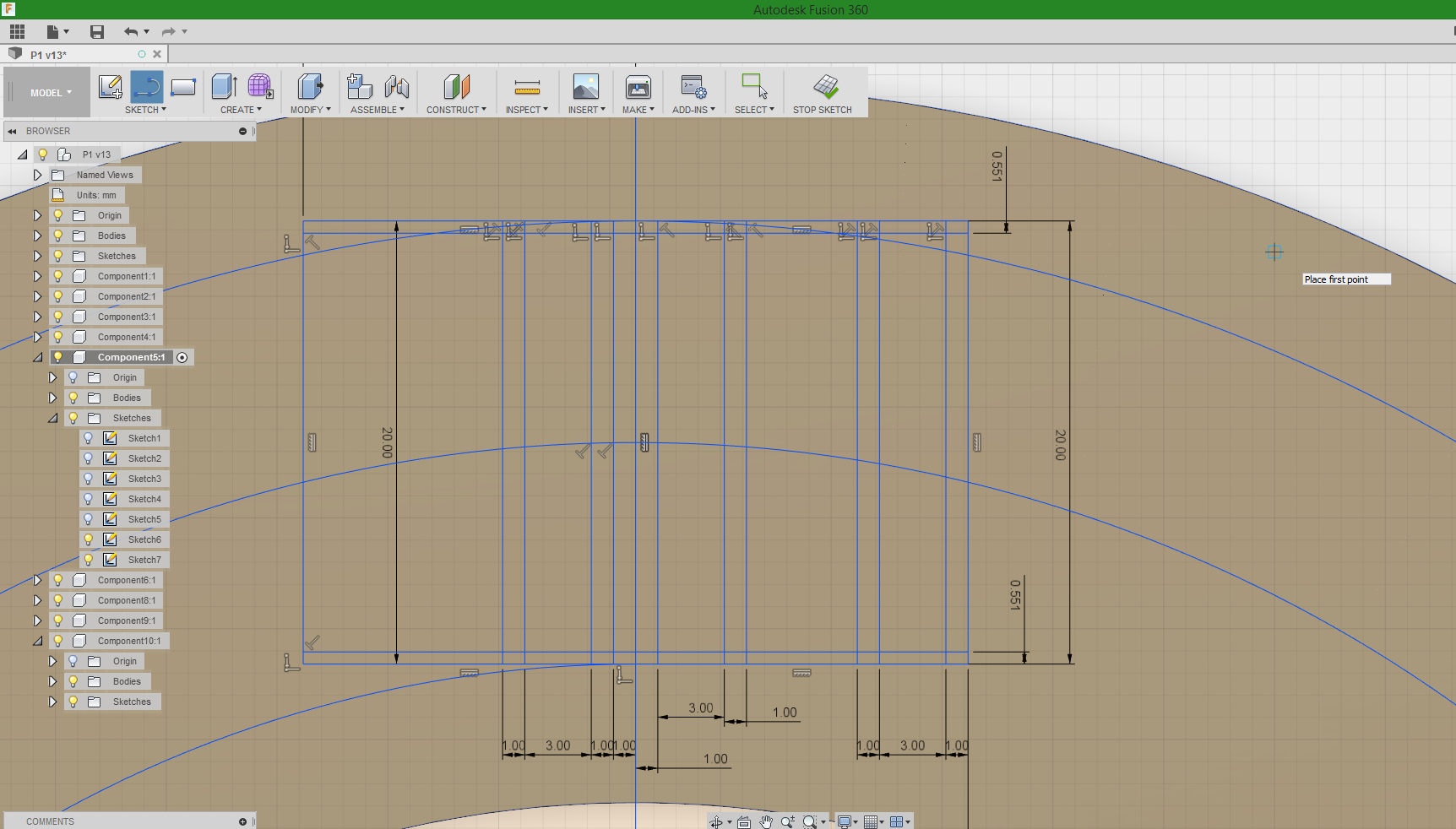
Task: Select Component9:1 in the browser tree
Action: click(127, 620)
